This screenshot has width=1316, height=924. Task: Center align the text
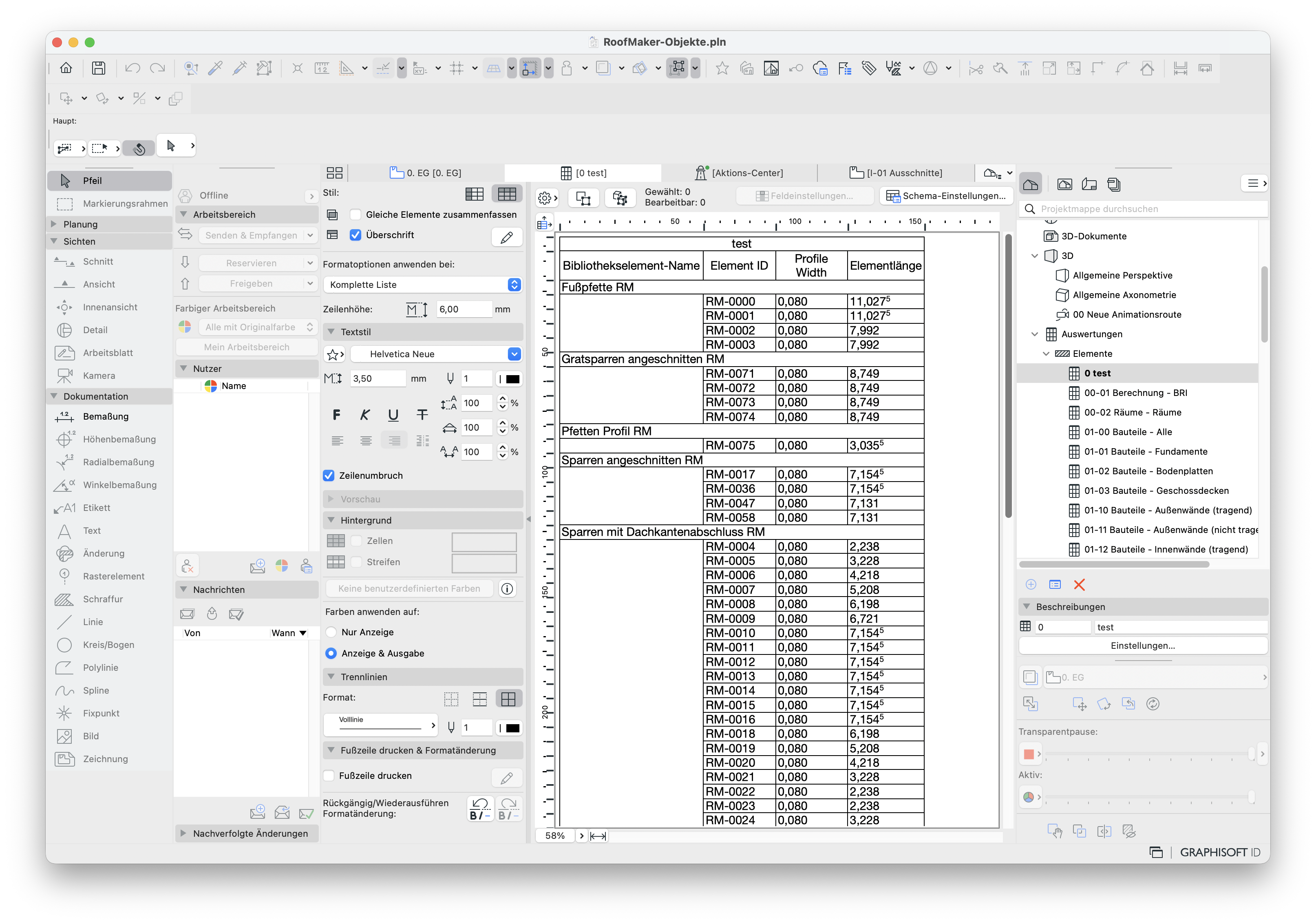(x=366, y=440)
